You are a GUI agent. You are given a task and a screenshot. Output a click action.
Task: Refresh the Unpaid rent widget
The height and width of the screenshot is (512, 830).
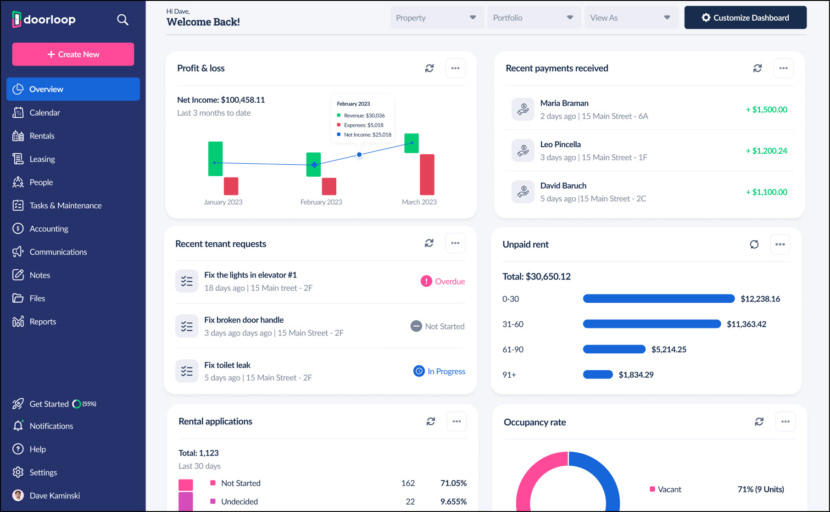click(x=754, y=244)
